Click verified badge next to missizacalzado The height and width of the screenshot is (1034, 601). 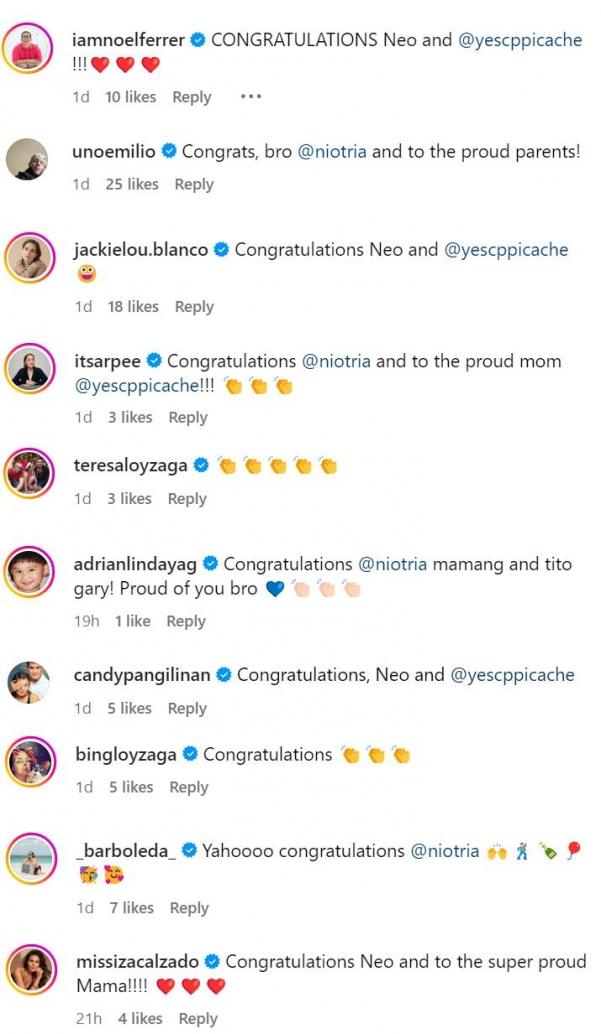point(212,962)
